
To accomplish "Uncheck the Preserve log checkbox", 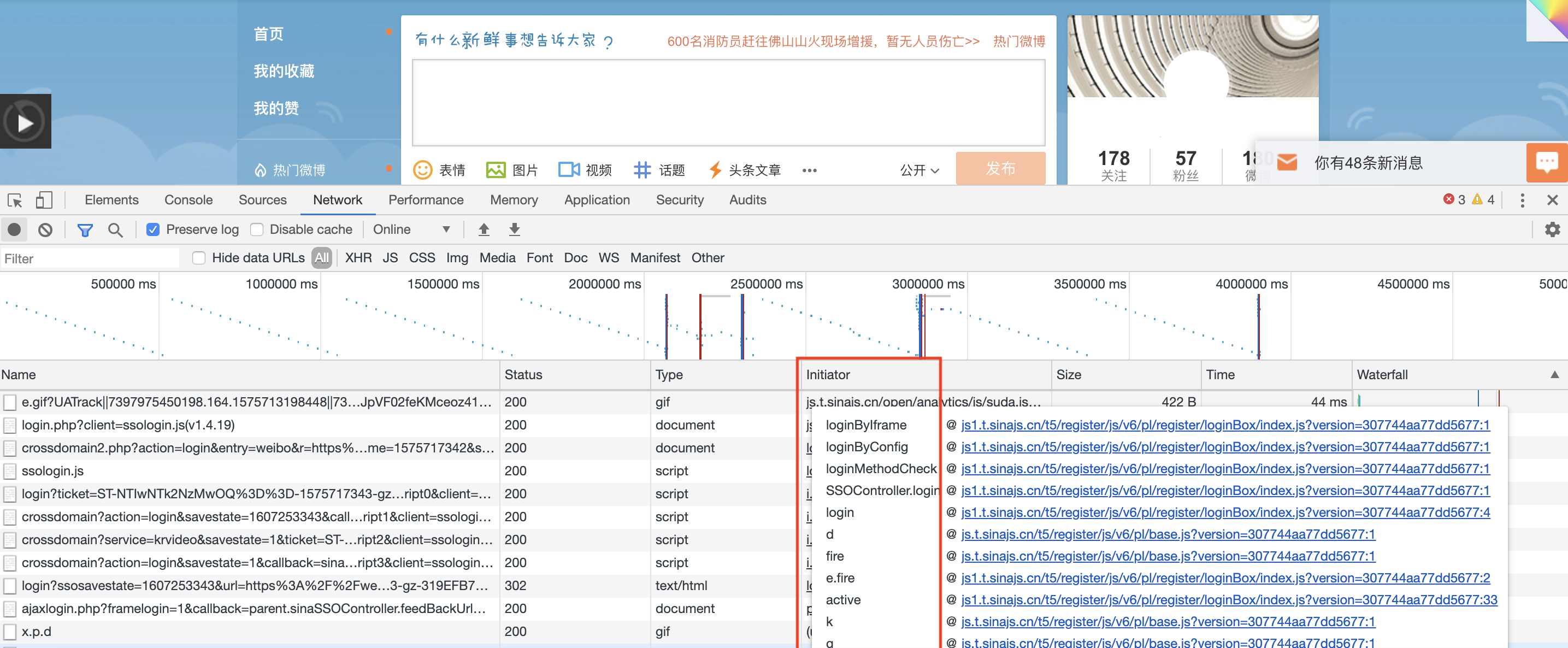I will [153, 229].
